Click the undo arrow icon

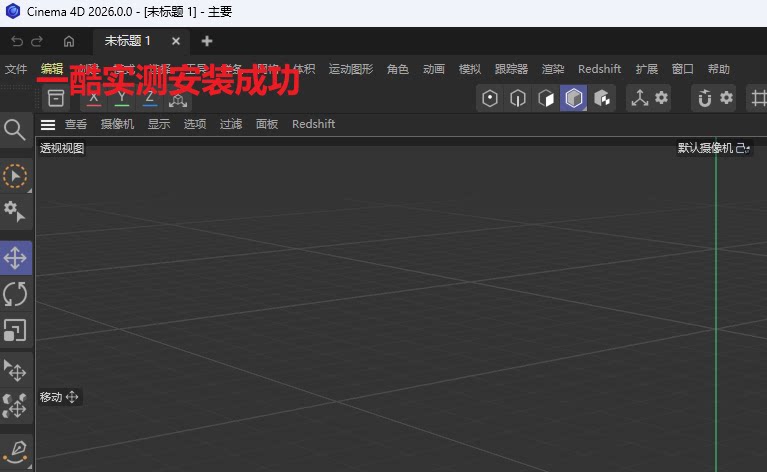[17, 41]
